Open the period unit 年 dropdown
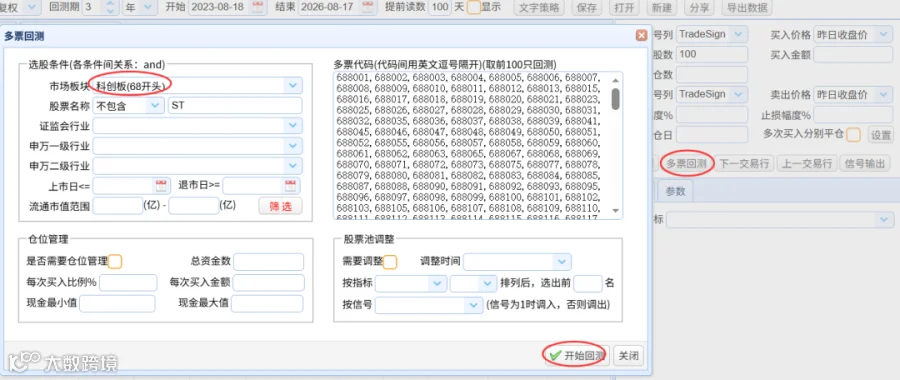Screen dimensions: 900x380 (x=148, y=7)
